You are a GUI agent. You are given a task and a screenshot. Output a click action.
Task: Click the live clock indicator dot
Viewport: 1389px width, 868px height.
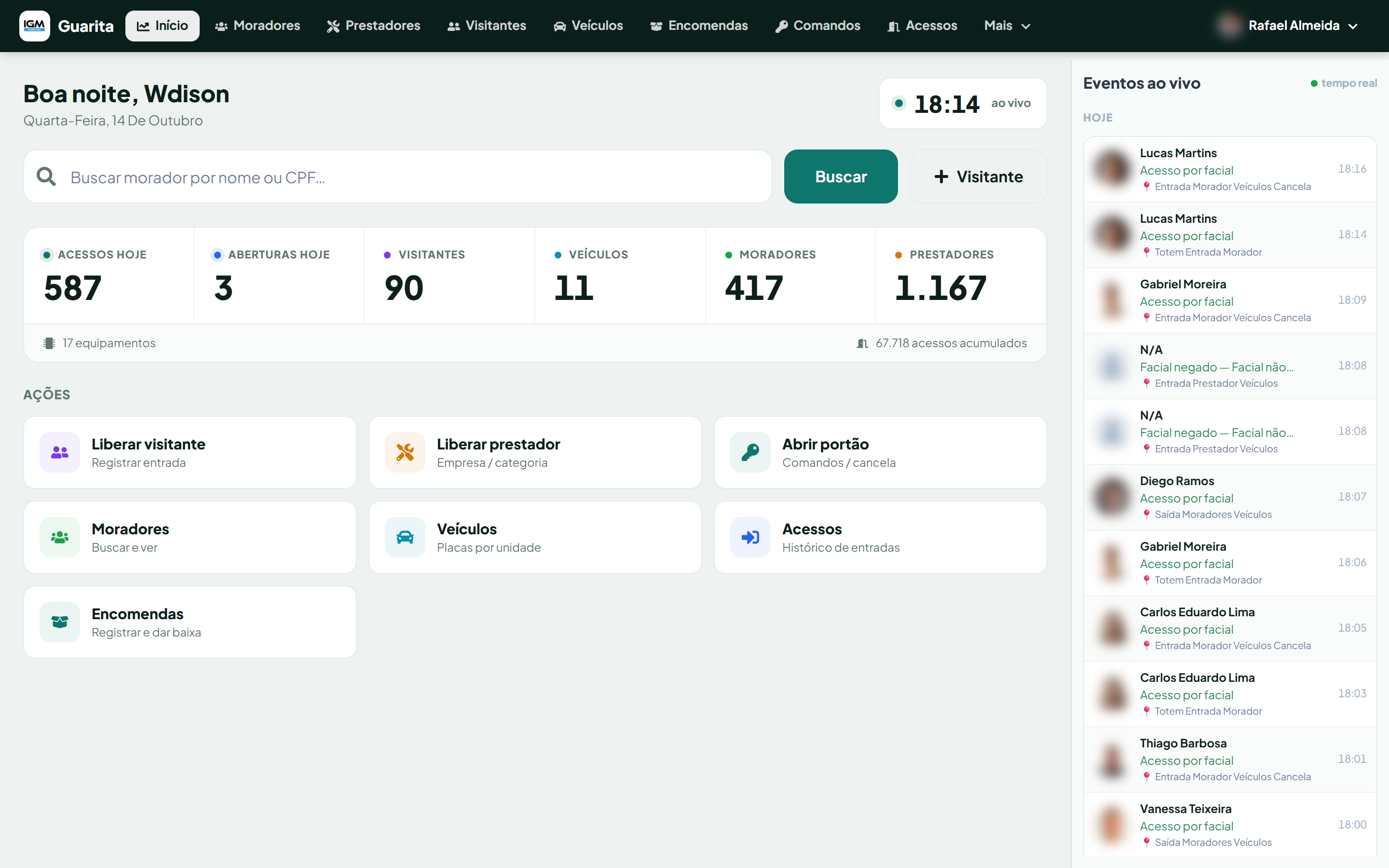pos(899,103)
